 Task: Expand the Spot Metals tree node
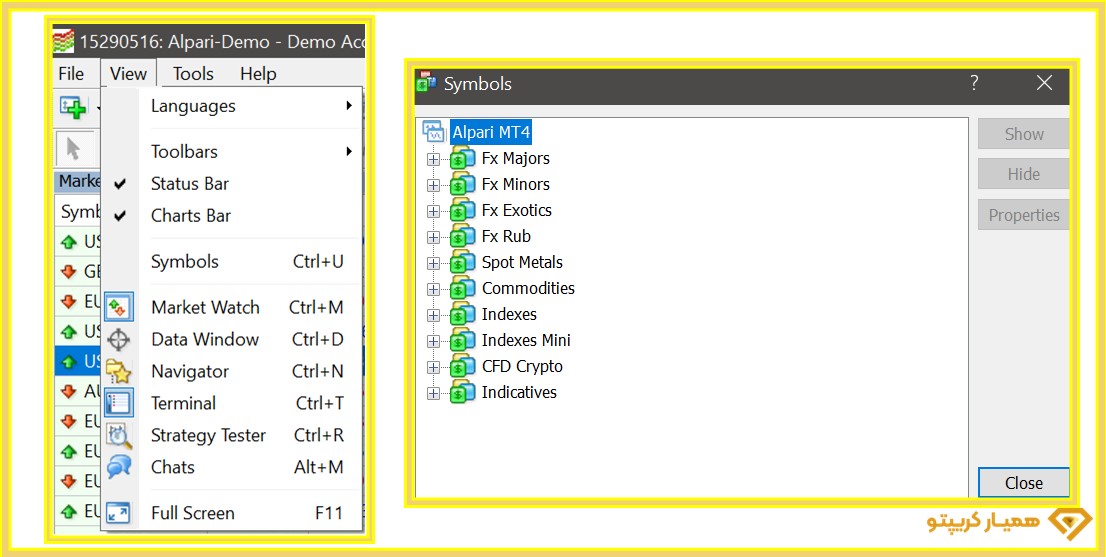click(x=433, y=264)
